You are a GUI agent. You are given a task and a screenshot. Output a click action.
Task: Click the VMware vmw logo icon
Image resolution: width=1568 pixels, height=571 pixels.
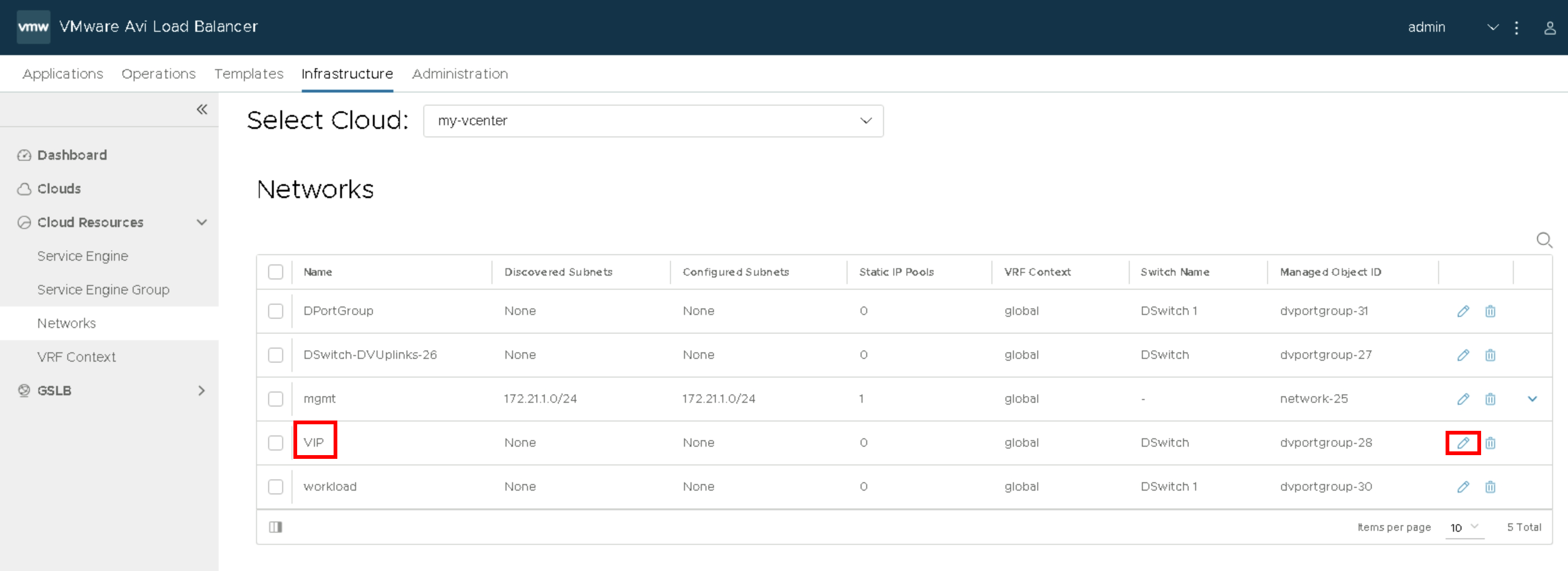tap(33, 27)
